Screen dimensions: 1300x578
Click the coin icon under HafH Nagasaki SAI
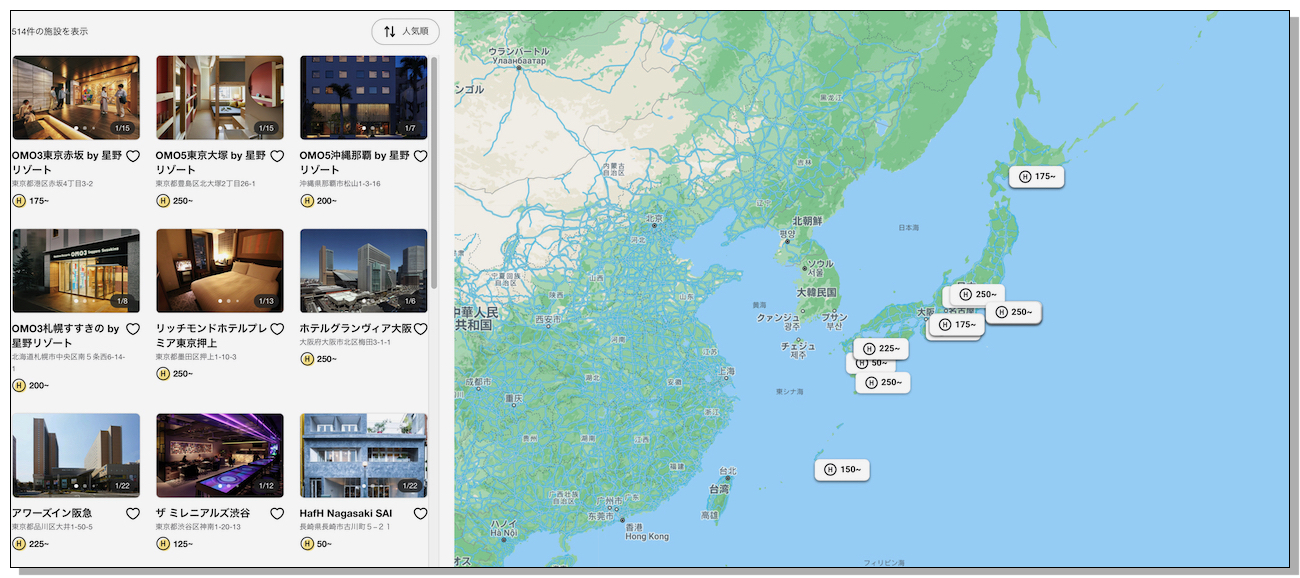click(x=307, y=544)
